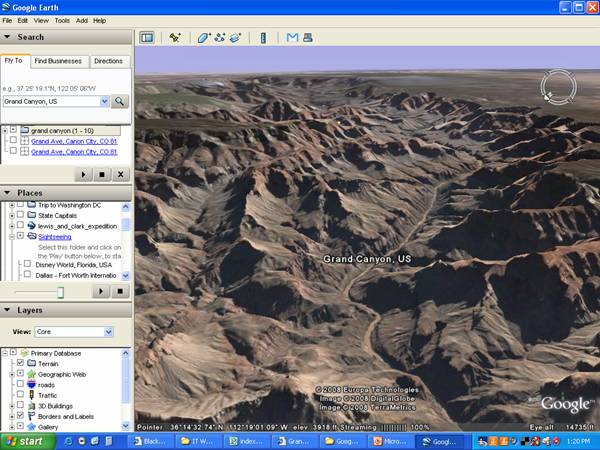Screen dimensions: 600x450
Task: Expand the Geographic Web layer tree node
Action: (x=10, y=374)
